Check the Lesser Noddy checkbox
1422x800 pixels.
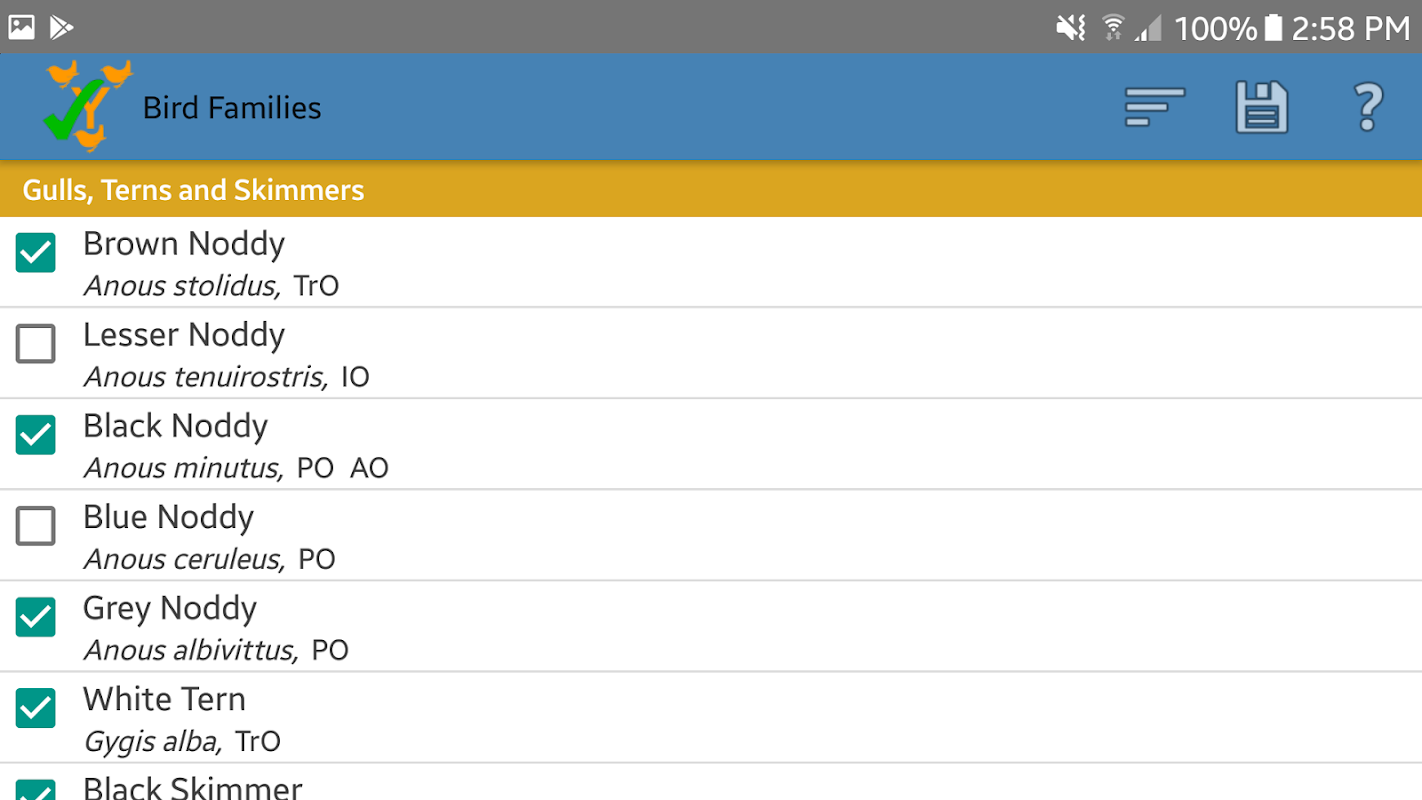pos(36,344)
